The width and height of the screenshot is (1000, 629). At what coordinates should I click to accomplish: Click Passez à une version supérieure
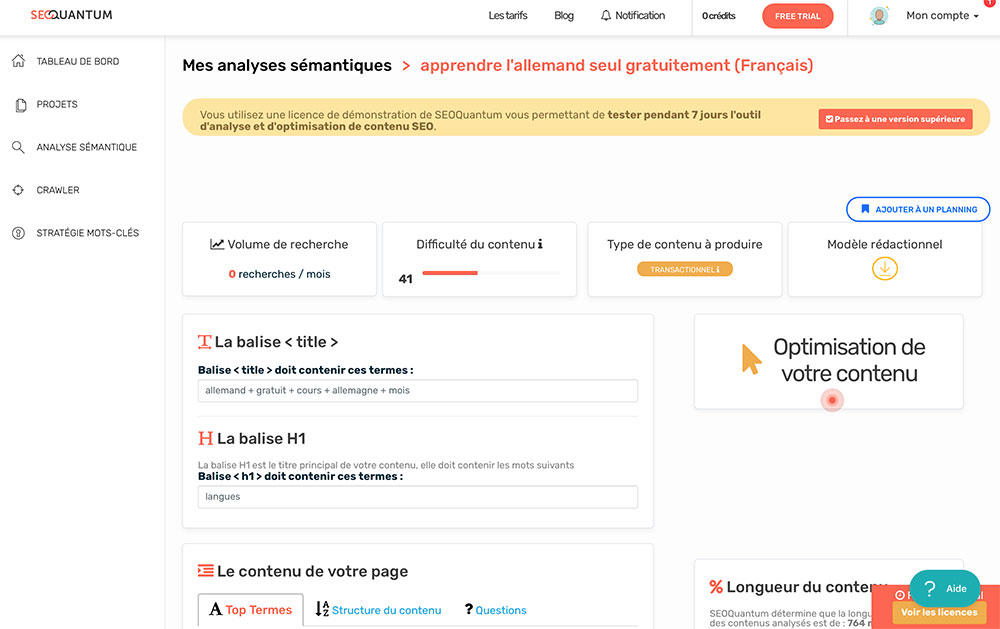[895, 119]
